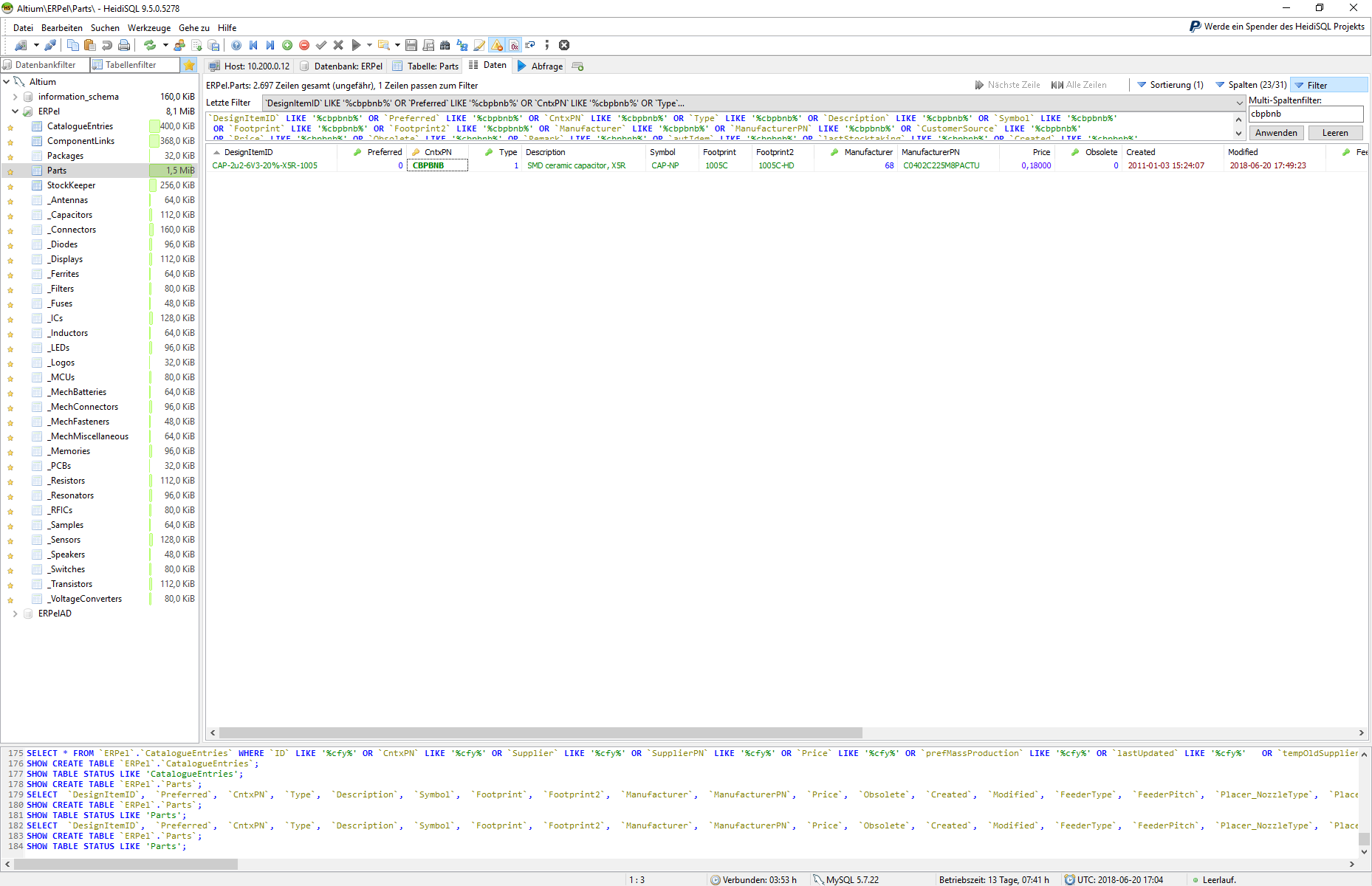
Task: Open the Spalten (23/31) dropdown
Action: pos(1255,84)
